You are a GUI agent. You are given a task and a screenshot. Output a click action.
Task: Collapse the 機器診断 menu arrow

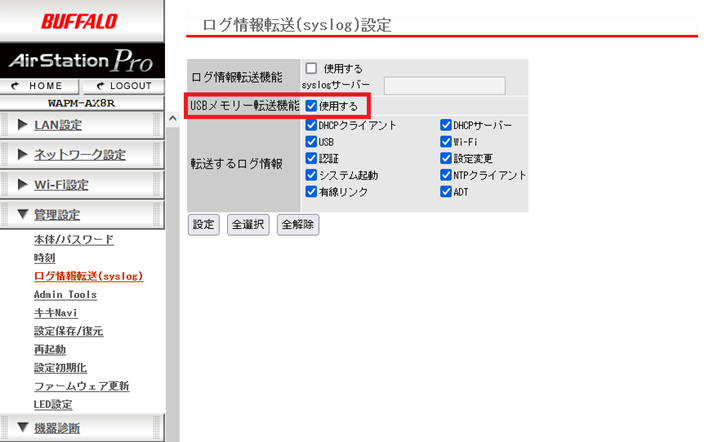[23, 427]
